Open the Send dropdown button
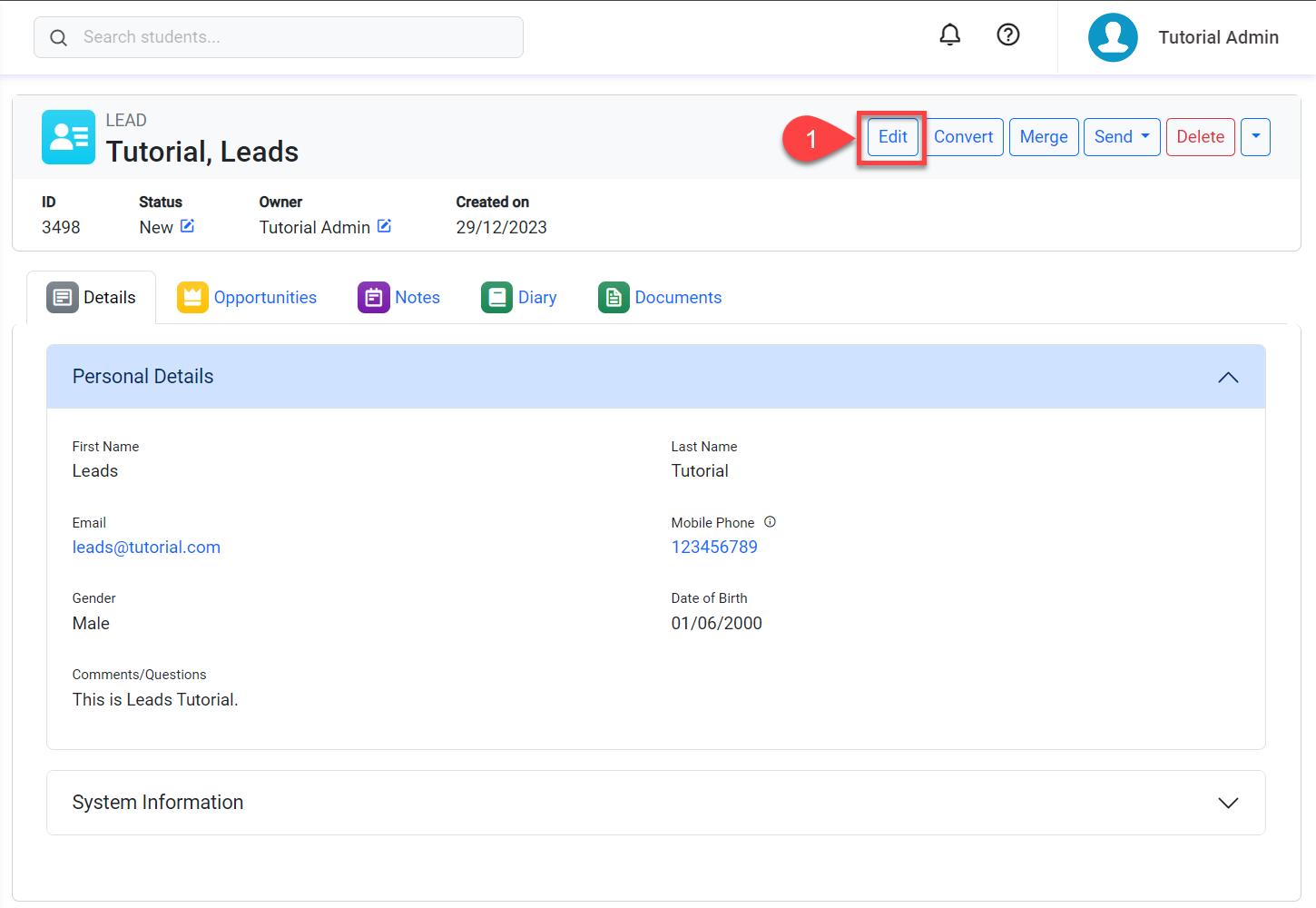1316x908 pixels. (1121, 137)
